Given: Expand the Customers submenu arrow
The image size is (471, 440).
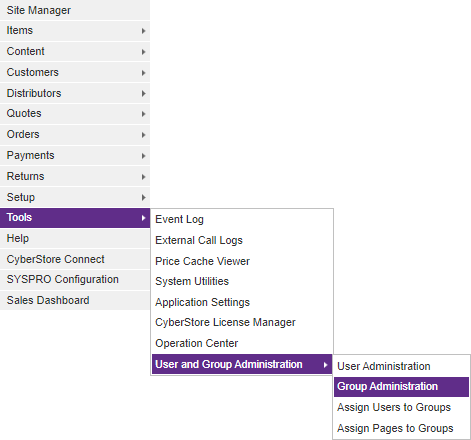Looking at the screenshot, I should 143,73.
